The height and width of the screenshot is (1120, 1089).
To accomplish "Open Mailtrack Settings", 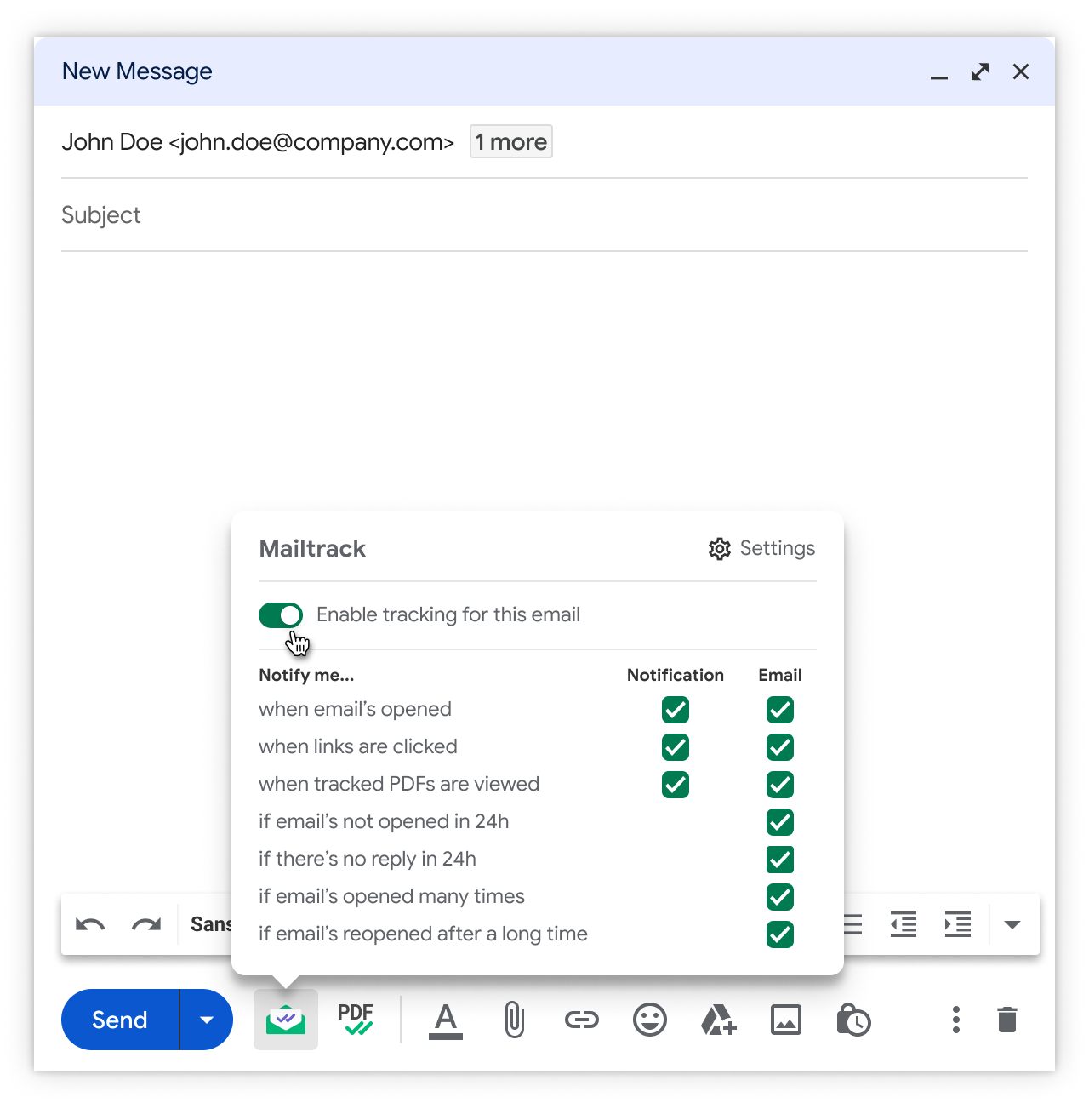I will tap(761, 549).
